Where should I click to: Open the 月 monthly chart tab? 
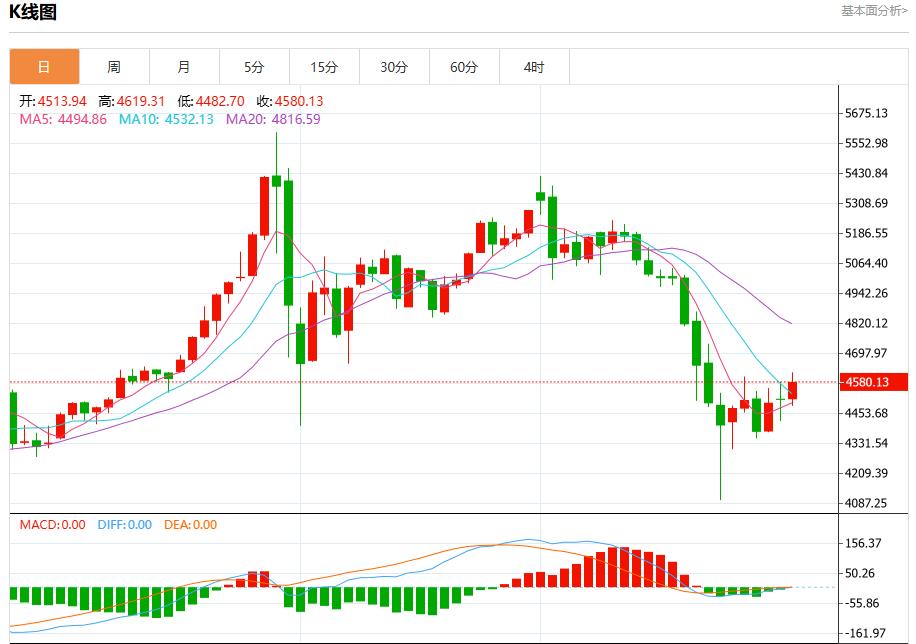(x=184, y=67)
